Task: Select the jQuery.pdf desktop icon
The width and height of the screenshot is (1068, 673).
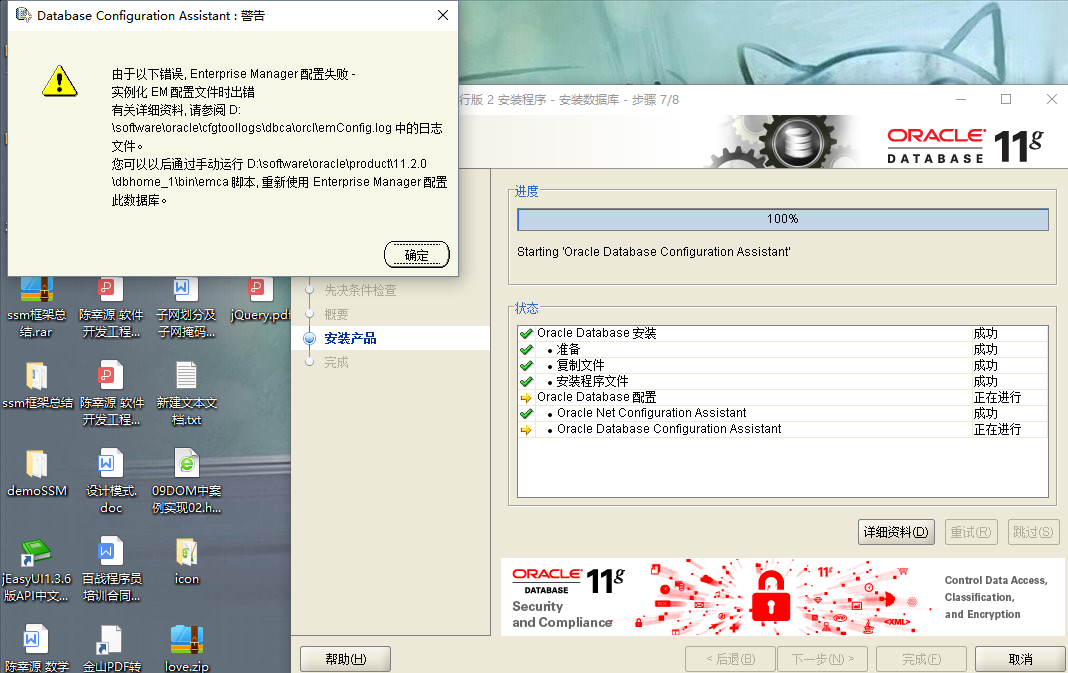Action: tap(260, 289)
